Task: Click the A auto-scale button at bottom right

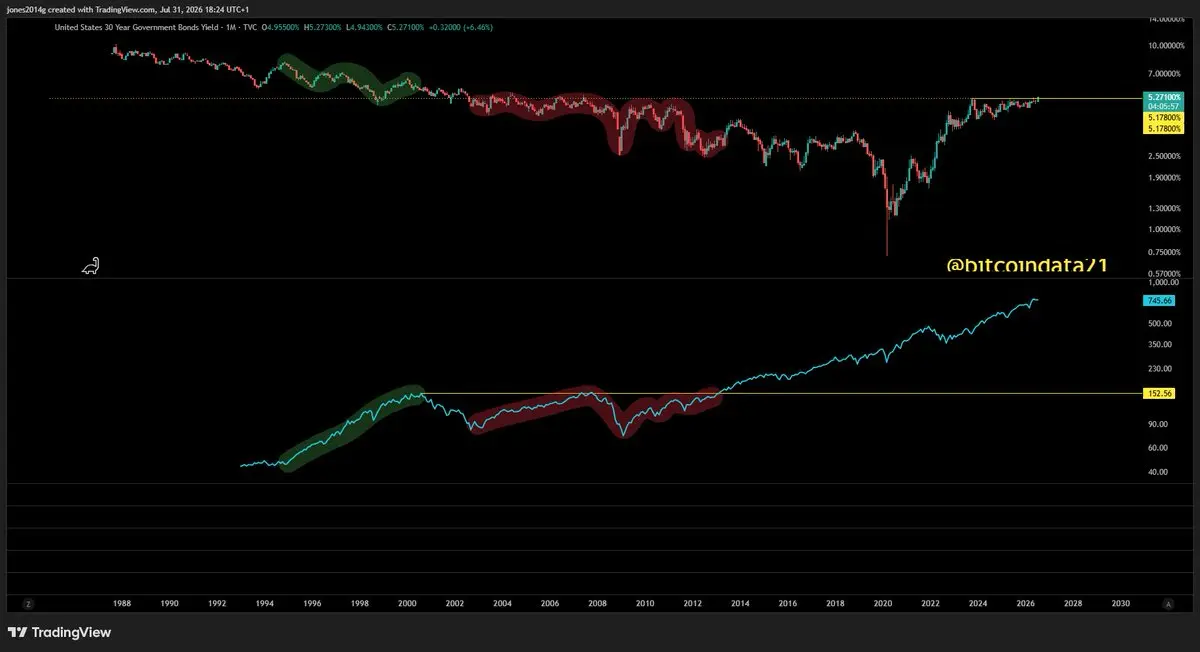Action: pyautogui.click(x=1168, y=604)
